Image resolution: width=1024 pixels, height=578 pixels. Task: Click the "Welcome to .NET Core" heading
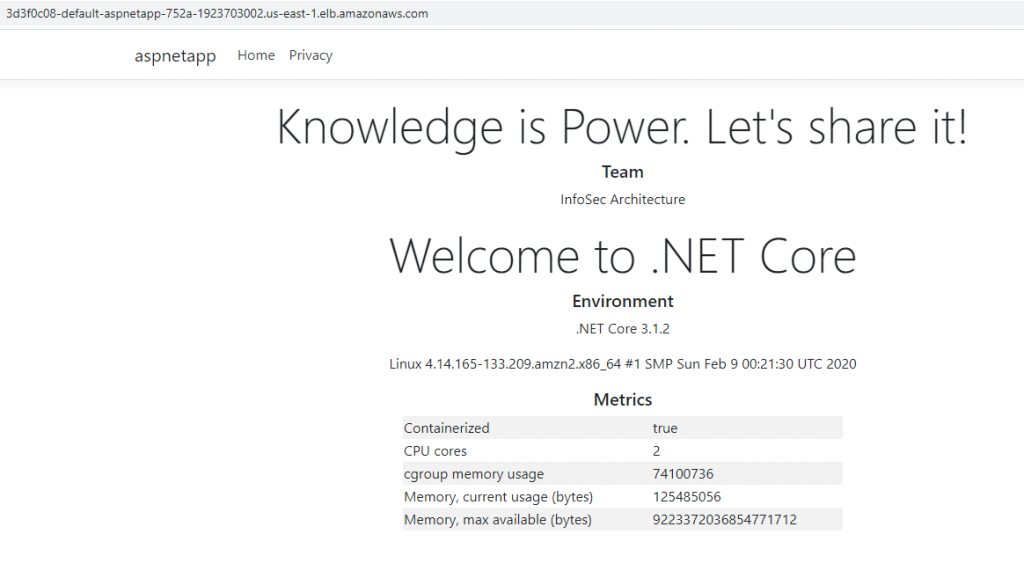(x=622, y=256)
